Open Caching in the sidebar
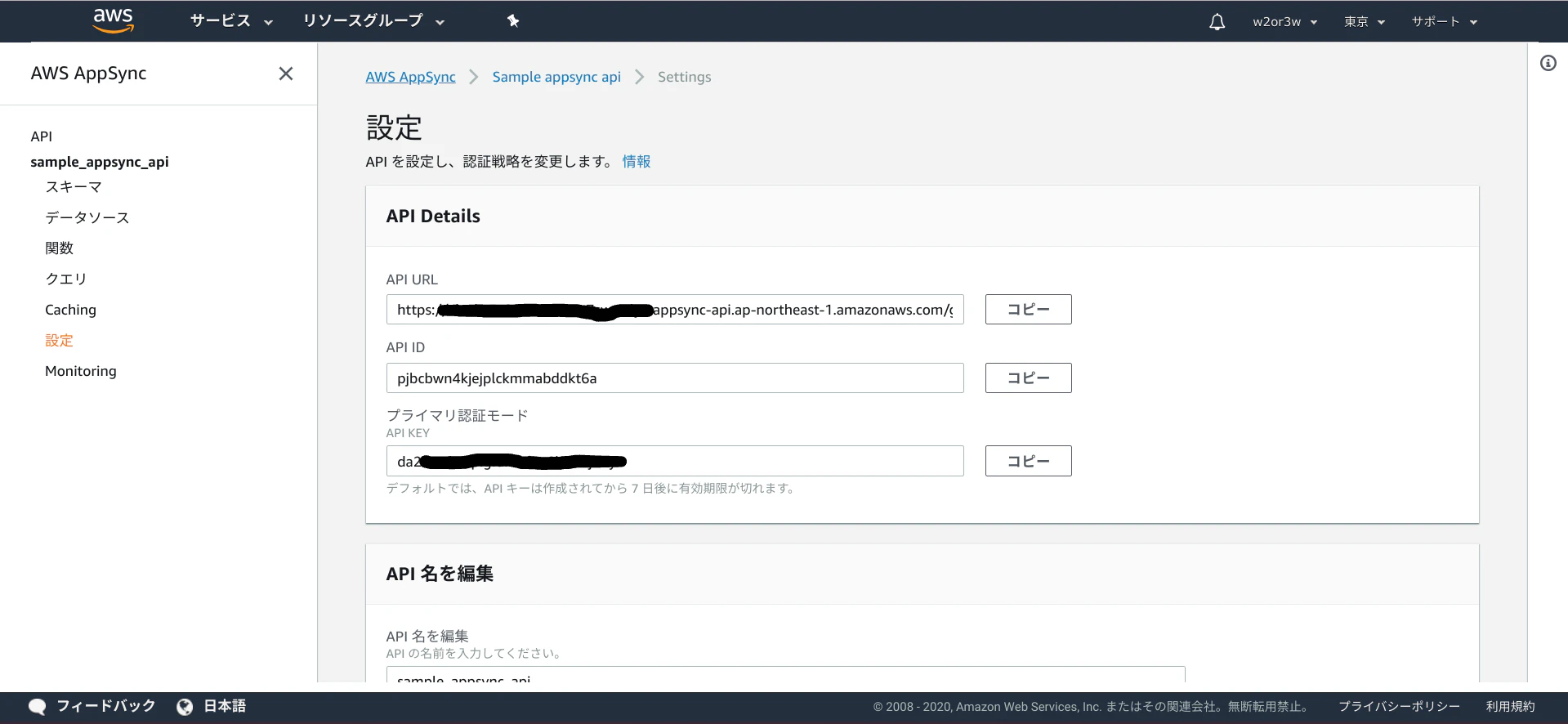 point(70,310)
